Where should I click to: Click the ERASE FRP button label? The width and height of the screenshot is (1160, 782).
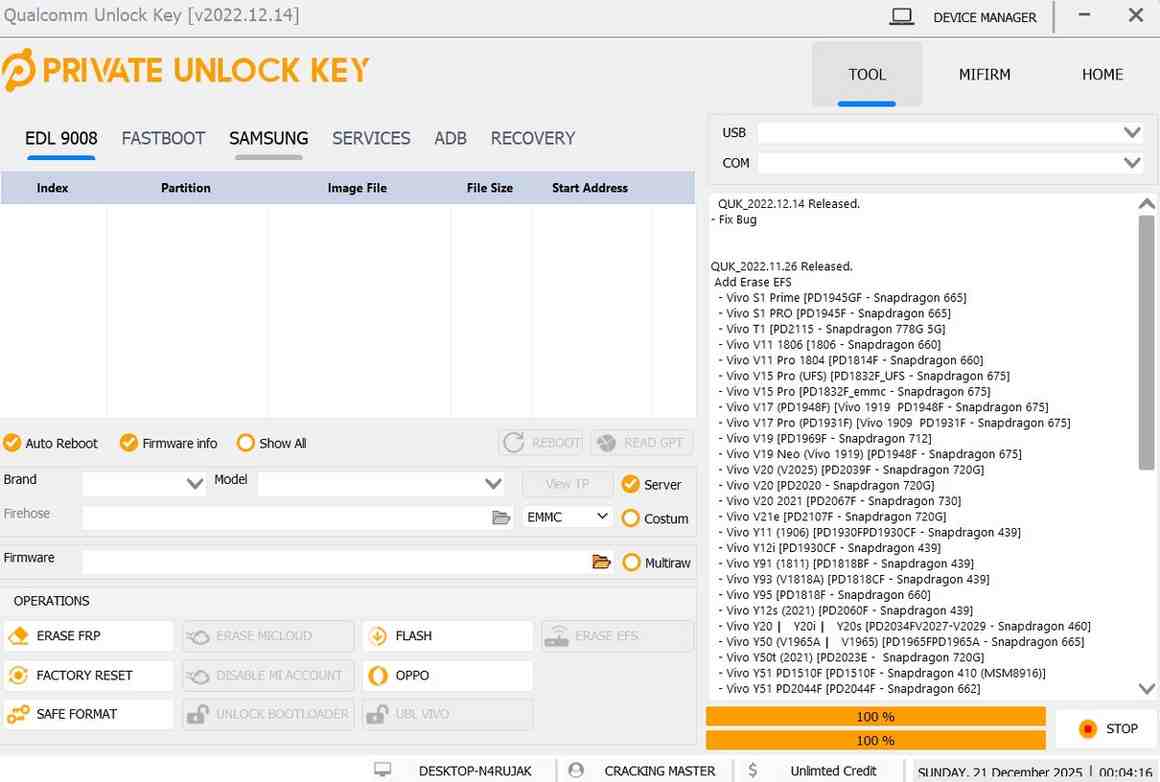[68, 636]
